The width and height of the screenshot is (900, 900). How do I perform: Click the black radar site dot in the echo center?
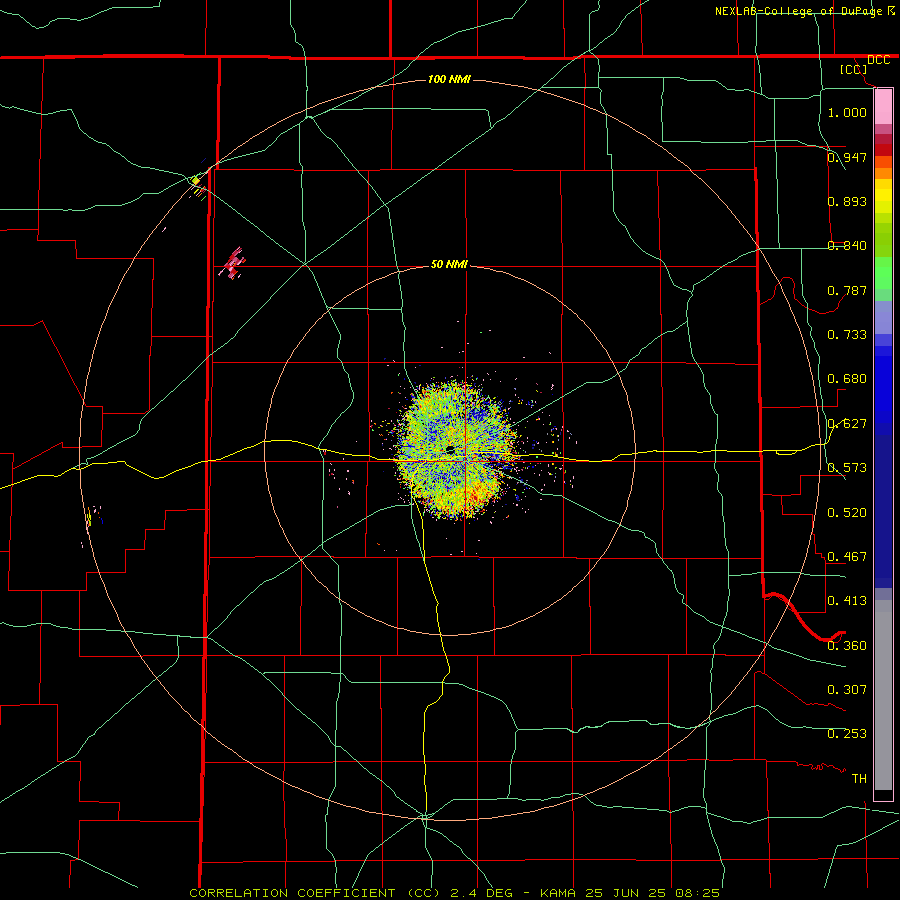pyautogui.click(x=451, y=449)
